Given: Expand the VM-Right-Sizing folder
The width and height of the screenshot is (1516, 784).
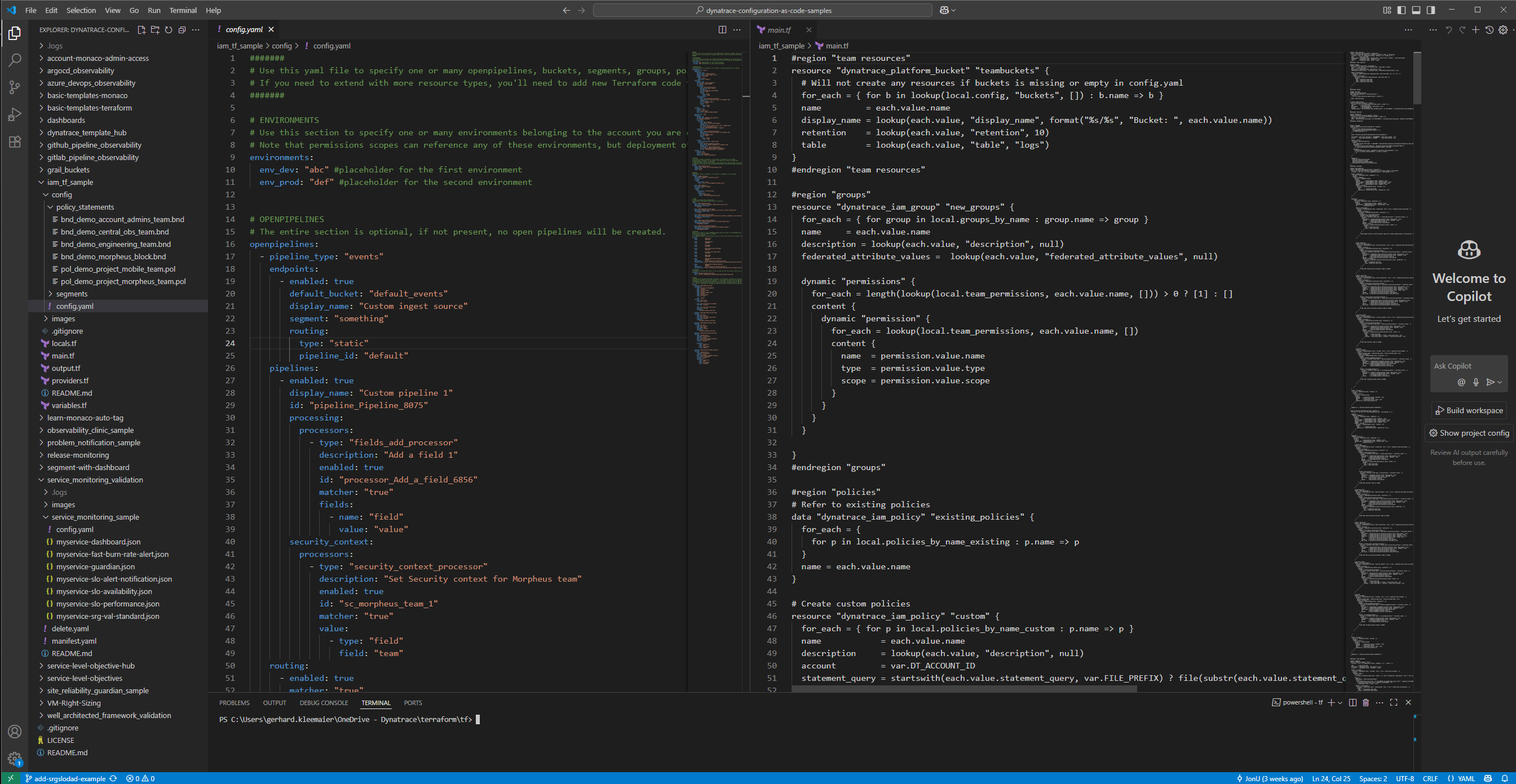Looking at the screenshot, I should [x=73, y=703].
